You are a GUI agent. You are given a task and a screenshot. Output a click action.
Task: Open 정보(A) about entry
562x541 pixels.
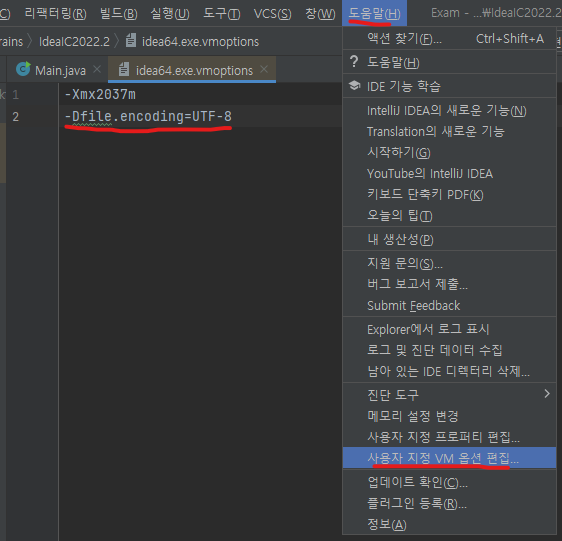(x=449, y=525)
